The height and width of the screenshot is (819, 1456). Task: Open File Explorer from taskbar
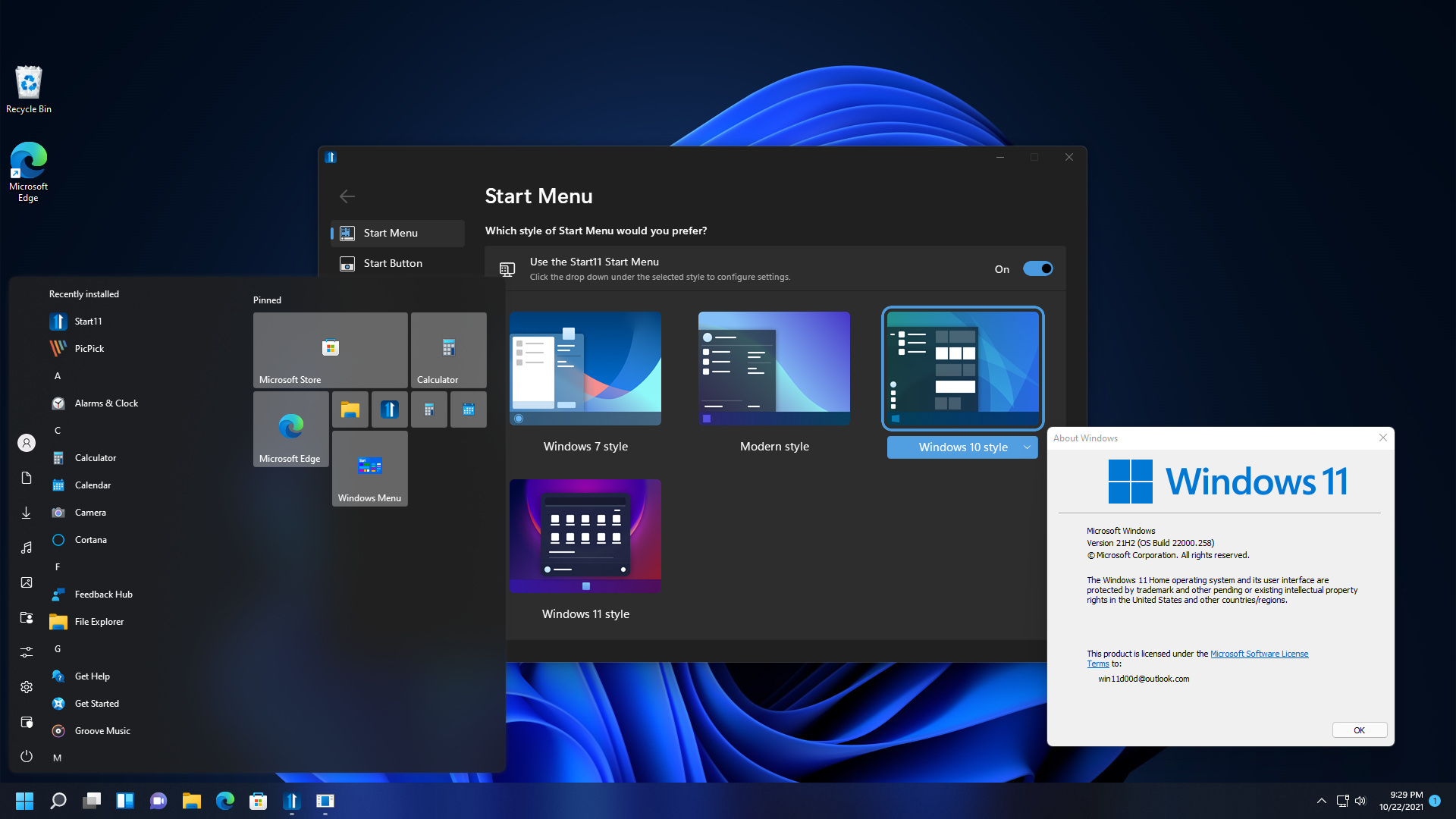tap(191, 801)
